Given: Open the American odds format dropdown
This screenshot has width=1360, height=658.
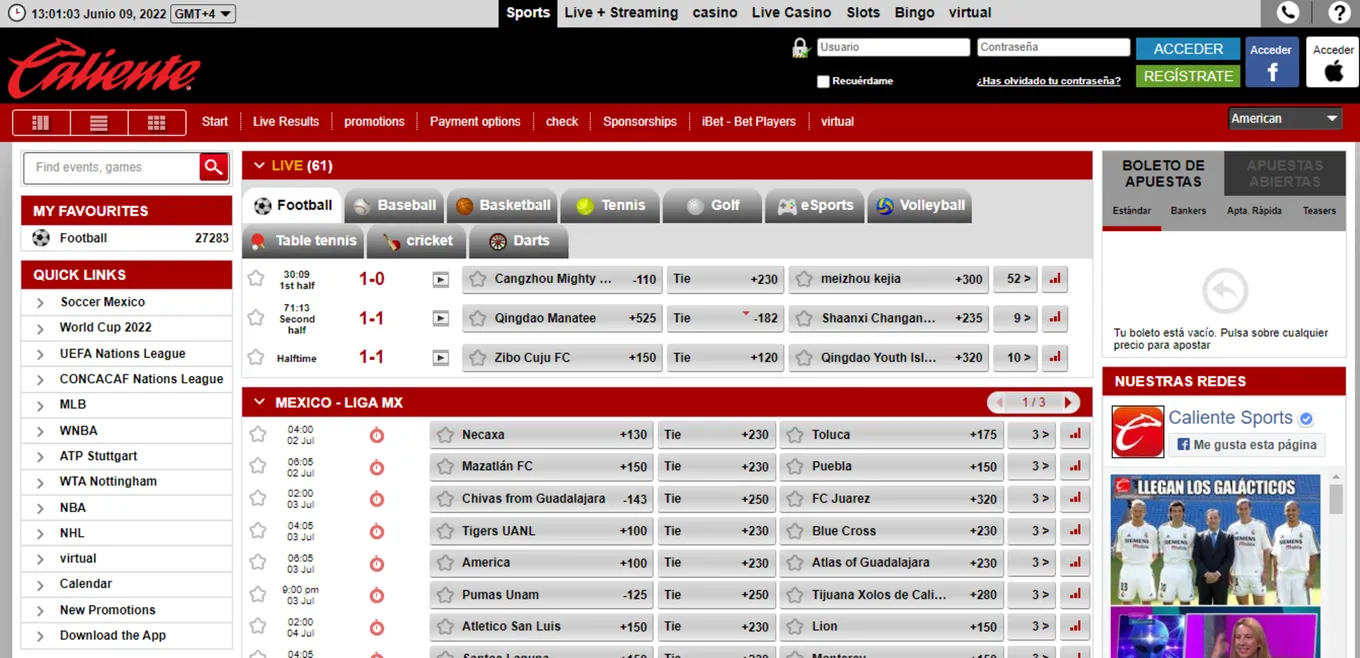Looking at the screenshot, I should (x=1285, y=118).
